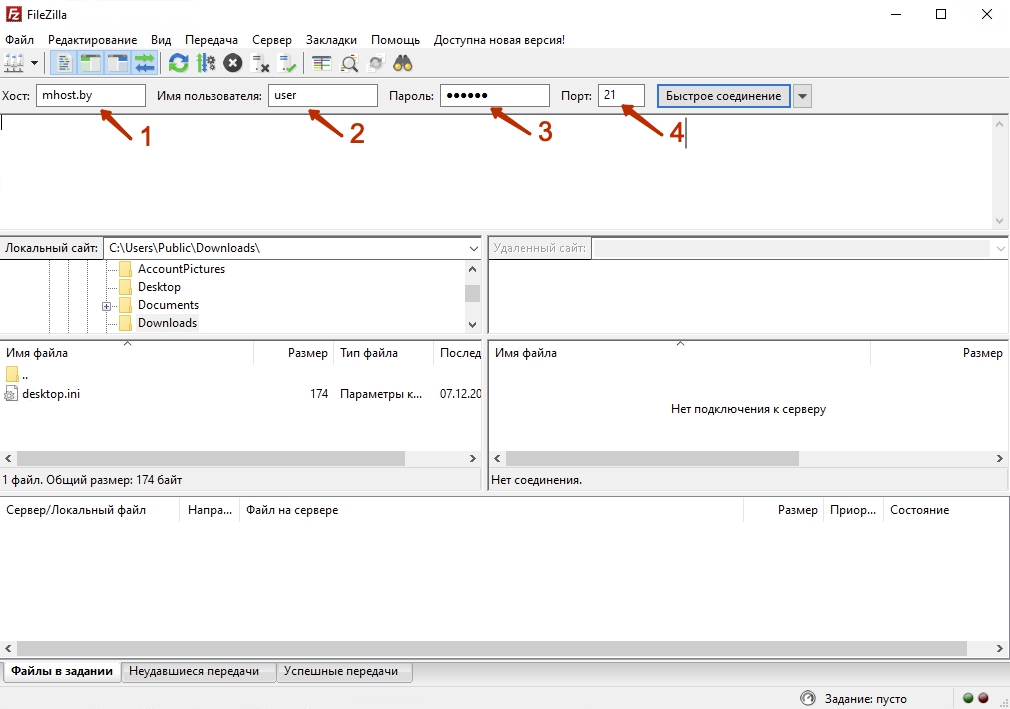Cancel the current operation
This screenshot has height=709, width=1010.
(x=233, y=63)
